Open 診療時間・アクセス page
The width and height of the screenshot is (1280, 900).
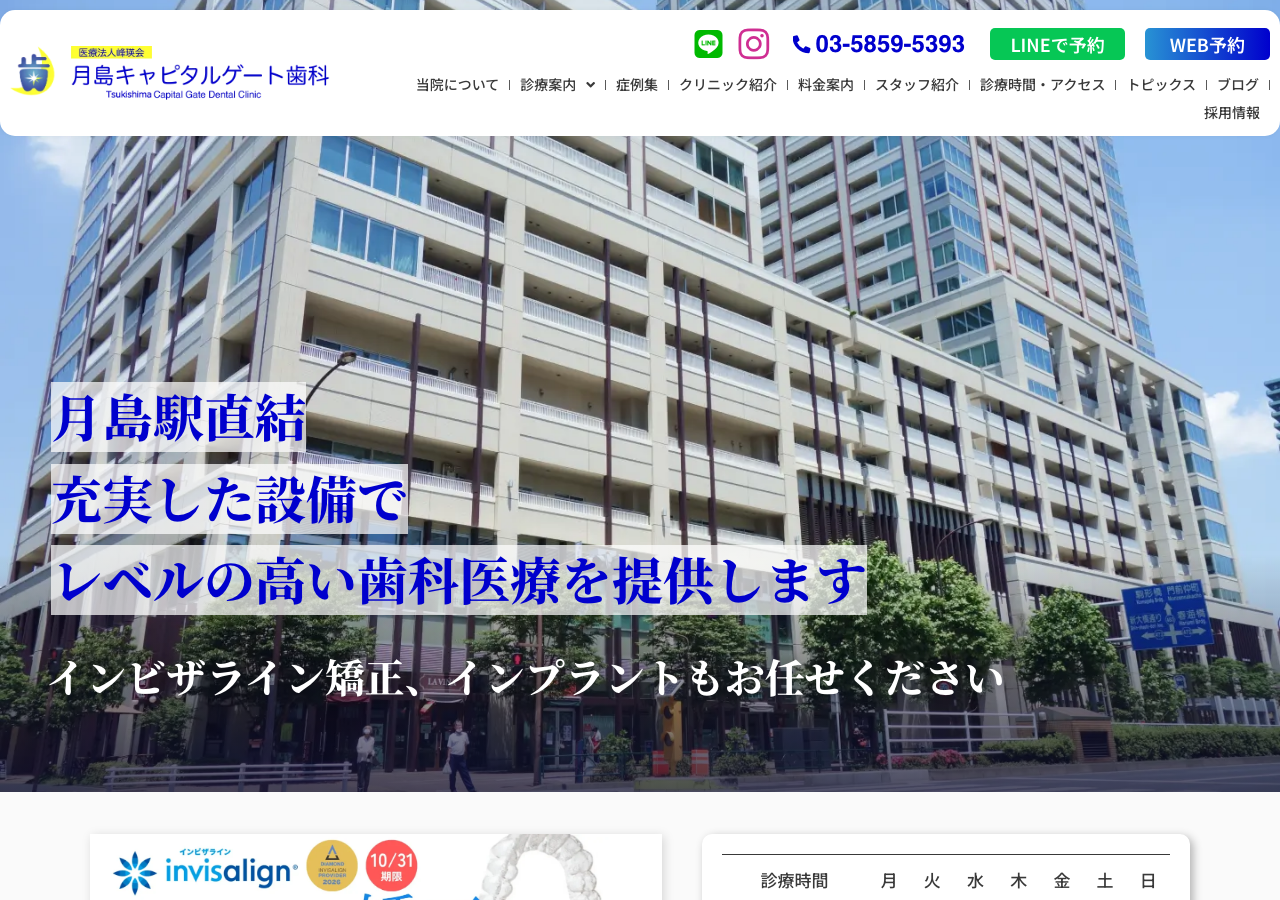pyautogui.click(x=1043, y=85)
